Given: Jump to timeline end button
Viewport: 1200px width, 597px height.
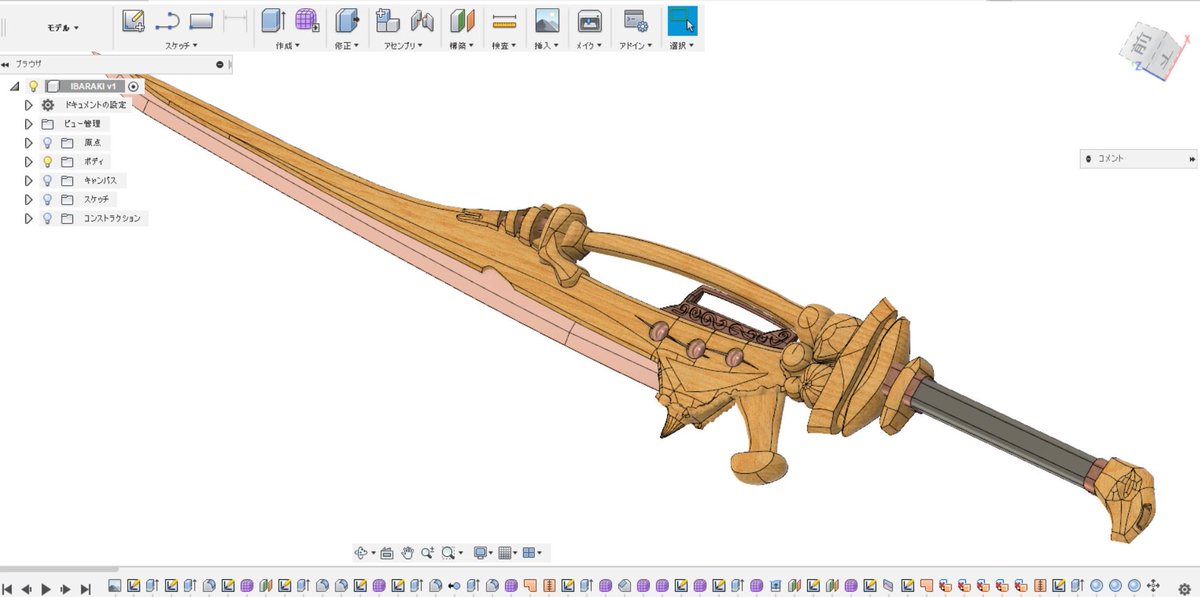Looking at the screenshot, I should tap(86, 588).
